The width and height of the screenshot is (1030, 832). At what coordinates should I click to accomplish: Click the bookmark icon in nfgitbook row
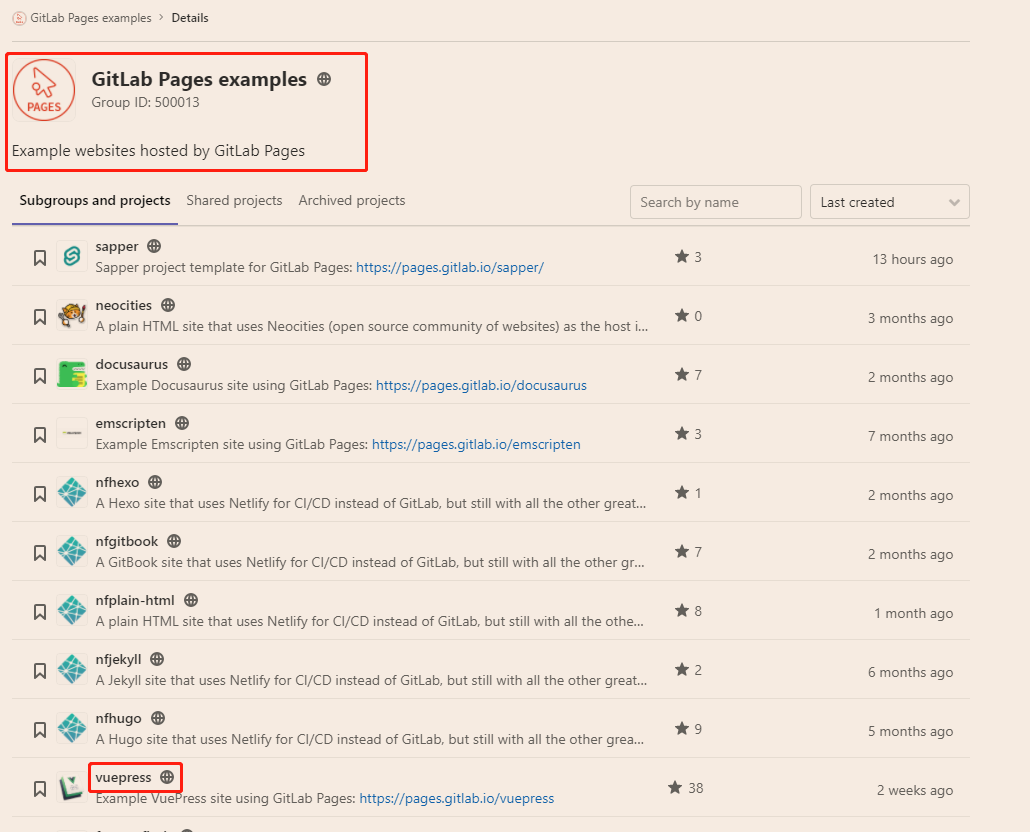coord(40,554)
